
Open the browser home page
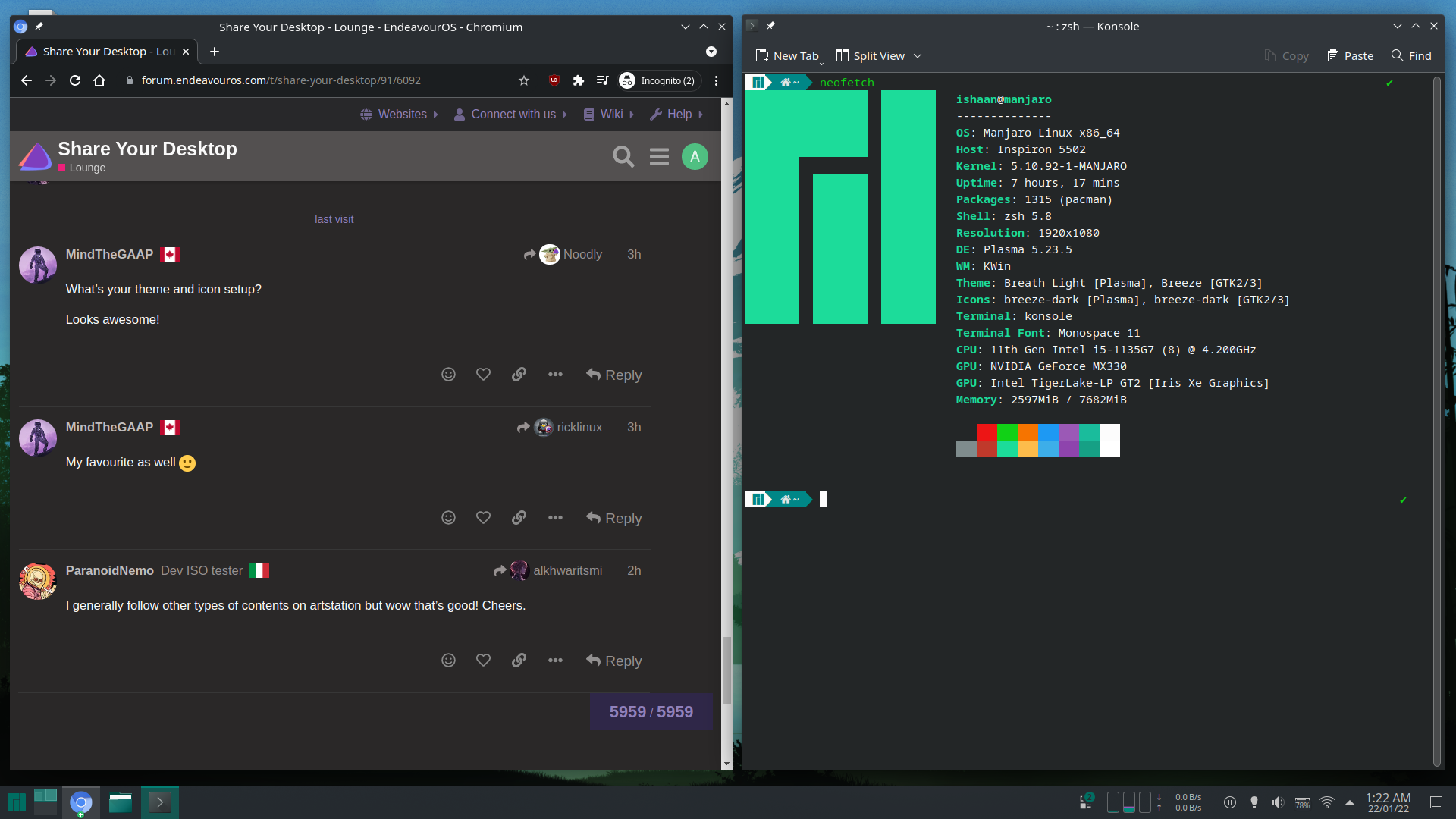point(99,80)
